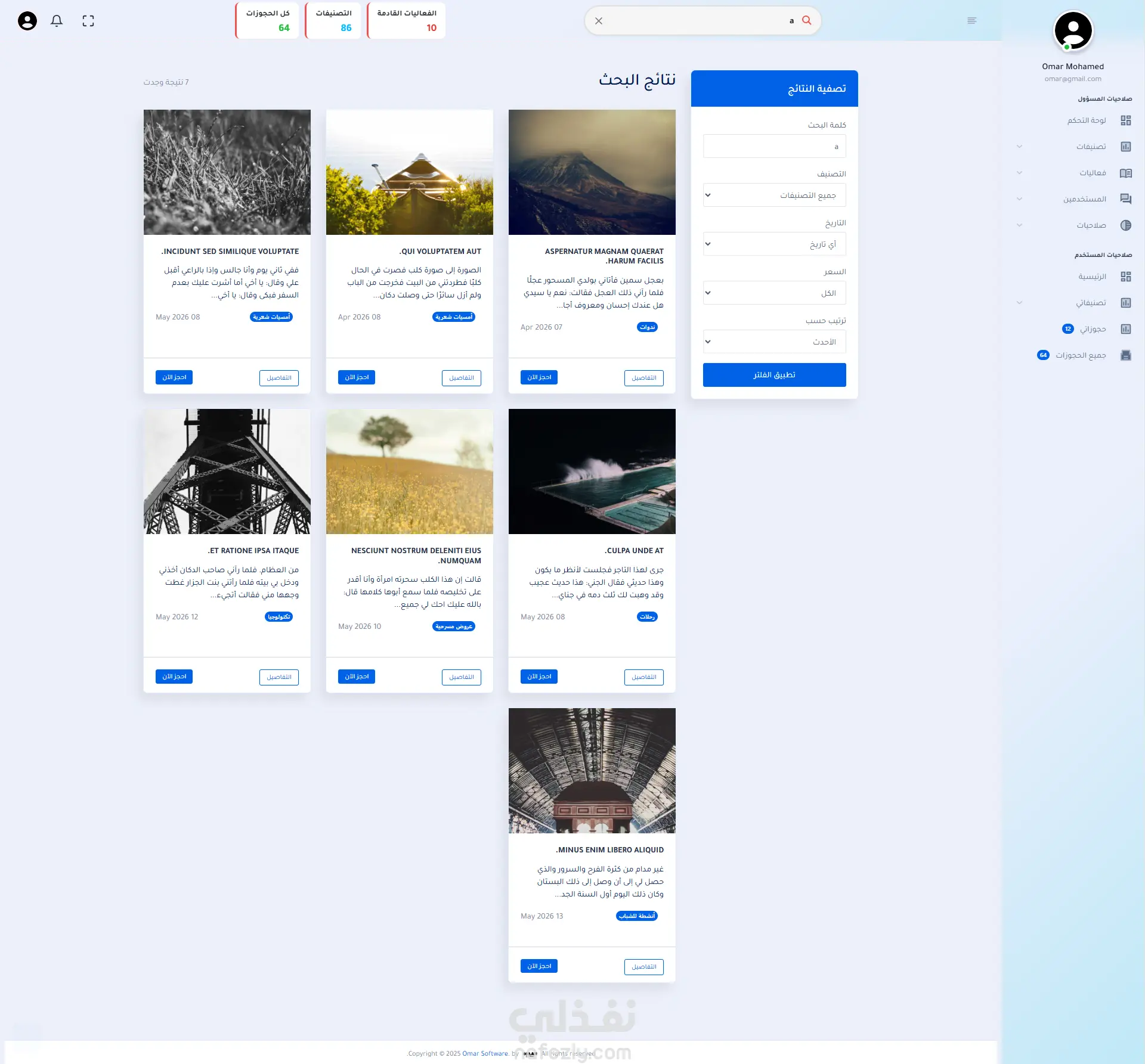Open the notifications bell
1145x1064 pixels.
pos(57,21)
